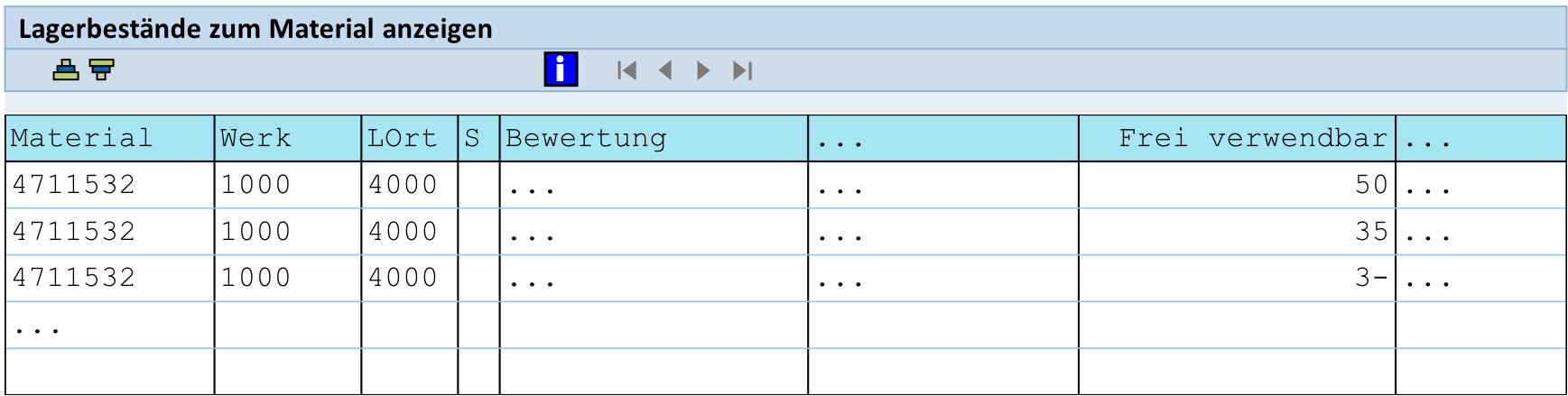Select the cell with quantity 3-

(1237, 278)
